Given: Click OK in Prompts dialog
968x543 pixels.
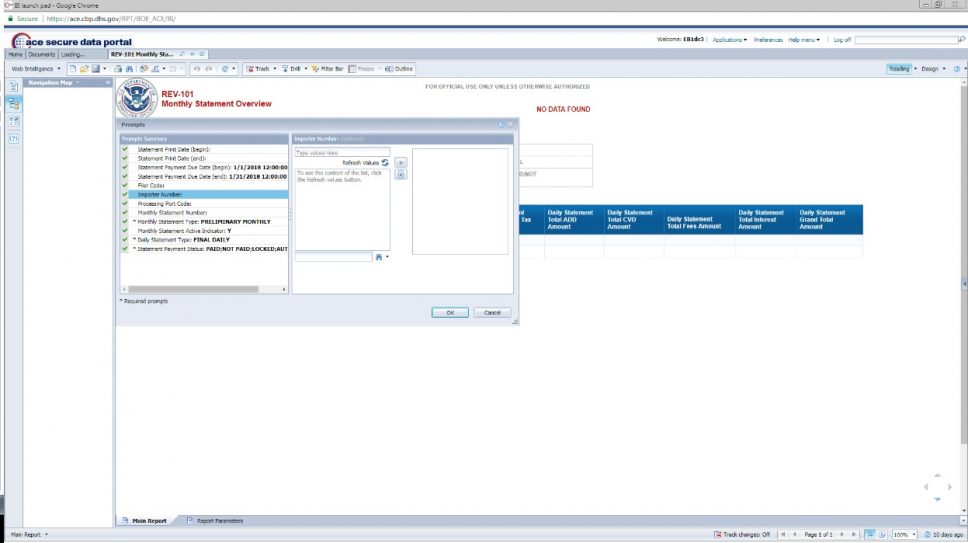Looking at the screenshot, I should click(x=450, y=313).
